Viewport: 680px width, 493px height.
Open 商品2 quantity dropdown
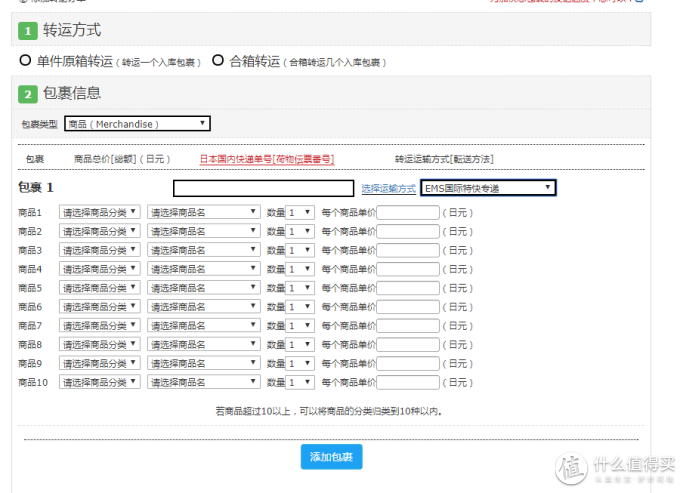(x=300, y=231)
